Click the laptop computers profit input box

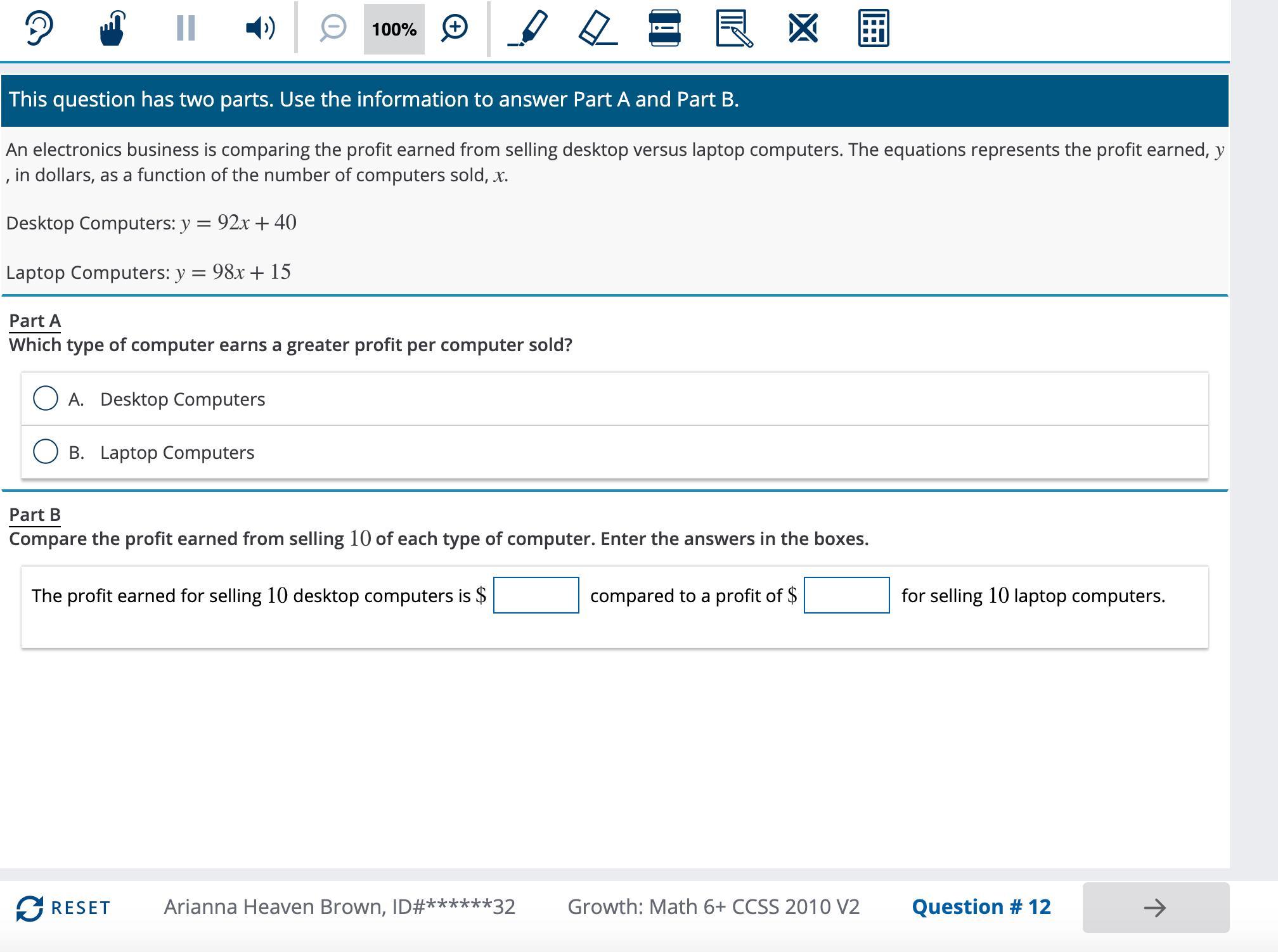coord(846,595)
